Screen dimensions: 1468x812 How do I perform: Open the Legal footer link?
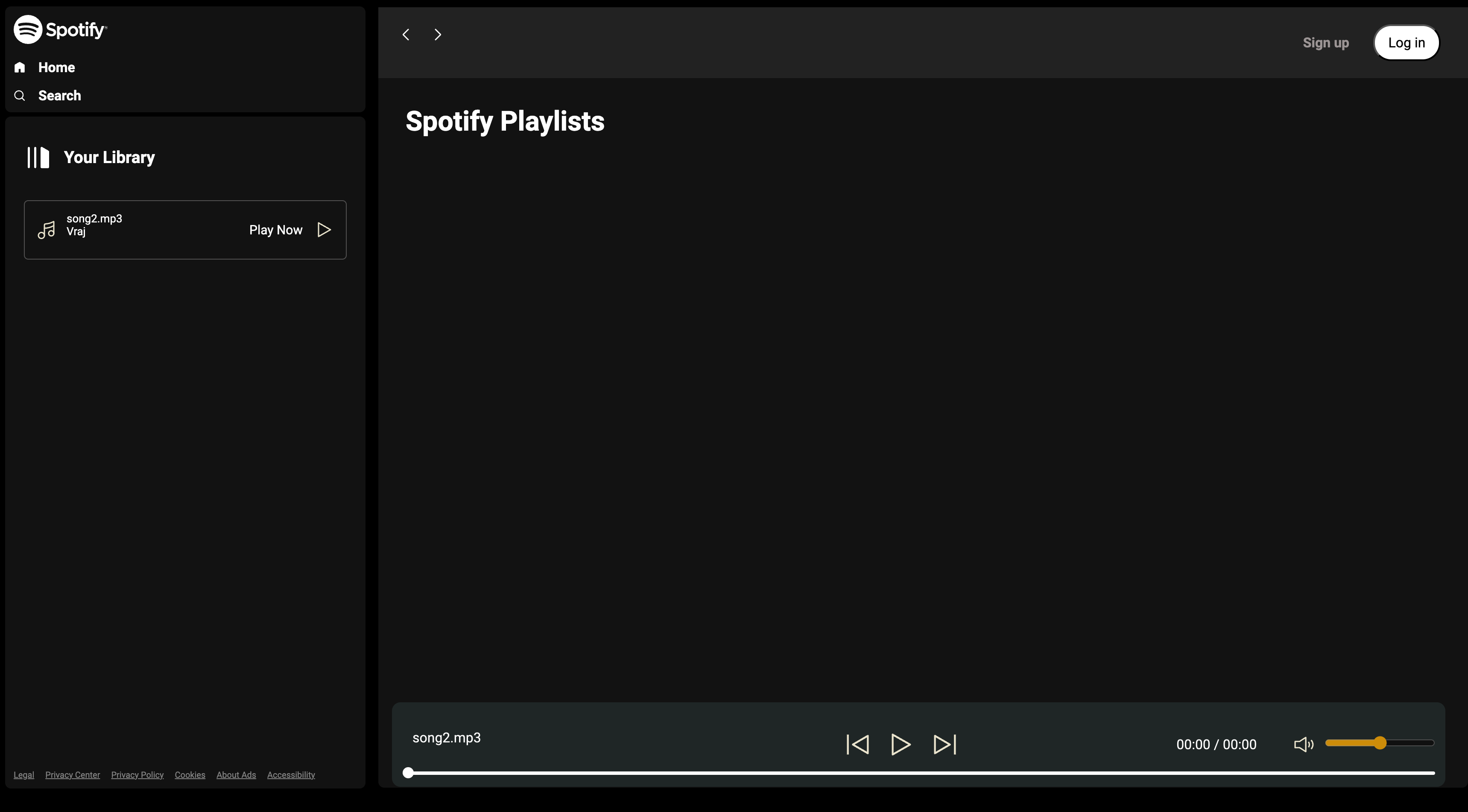tap(24, 775)
